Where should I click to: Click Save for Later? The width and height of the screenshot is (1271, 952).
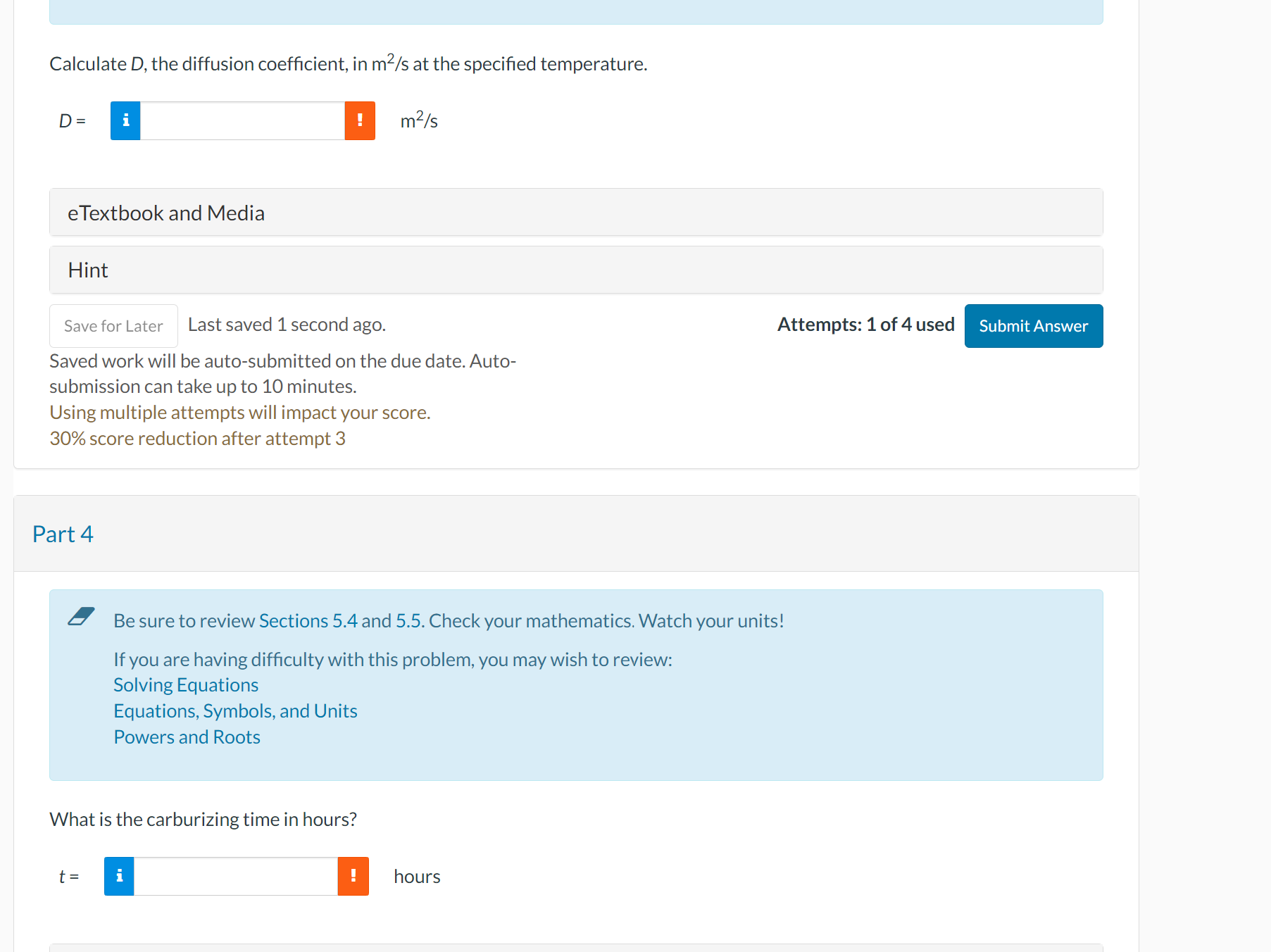click(113, 325)
